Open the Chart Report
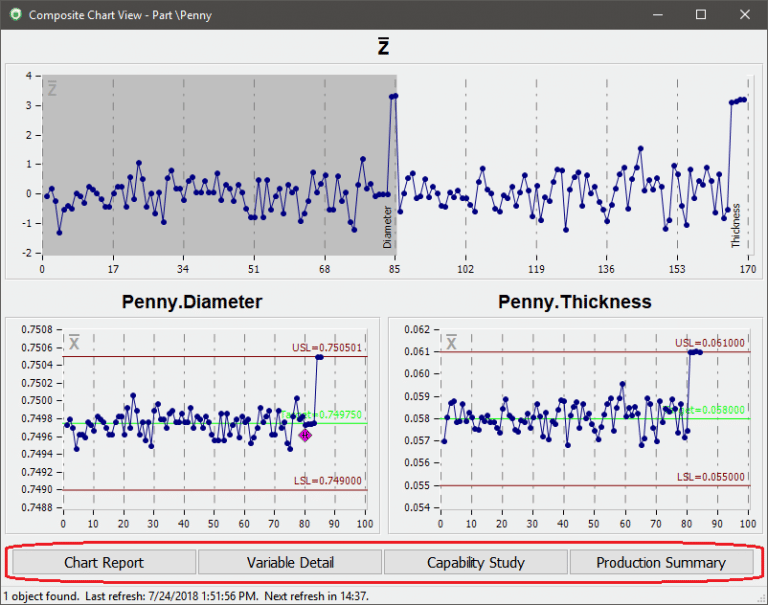Viewport: 768px width, 605px height. [x=104, y=562]
